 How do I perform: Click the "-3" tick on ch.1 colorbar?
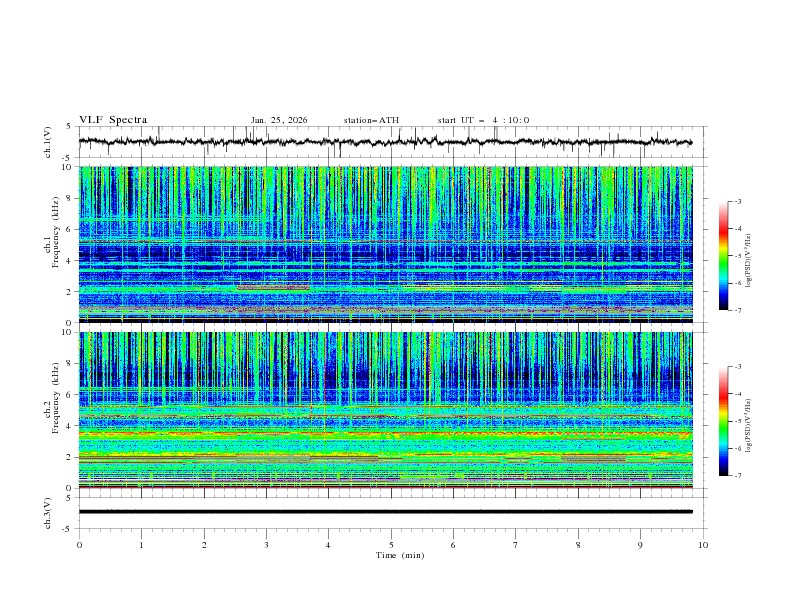tap(737, 201)
